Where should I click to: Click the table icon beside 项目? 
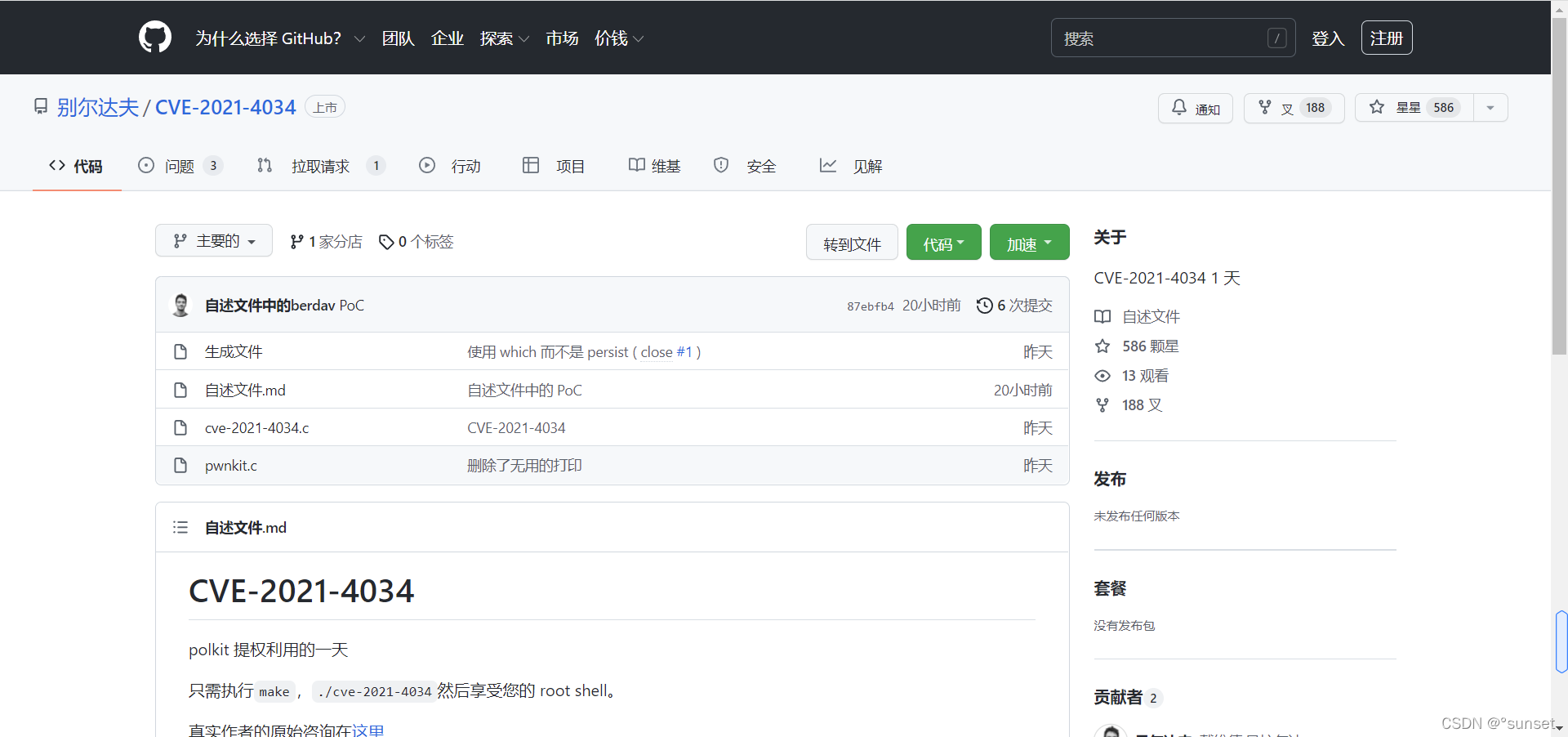pos(531,166)
